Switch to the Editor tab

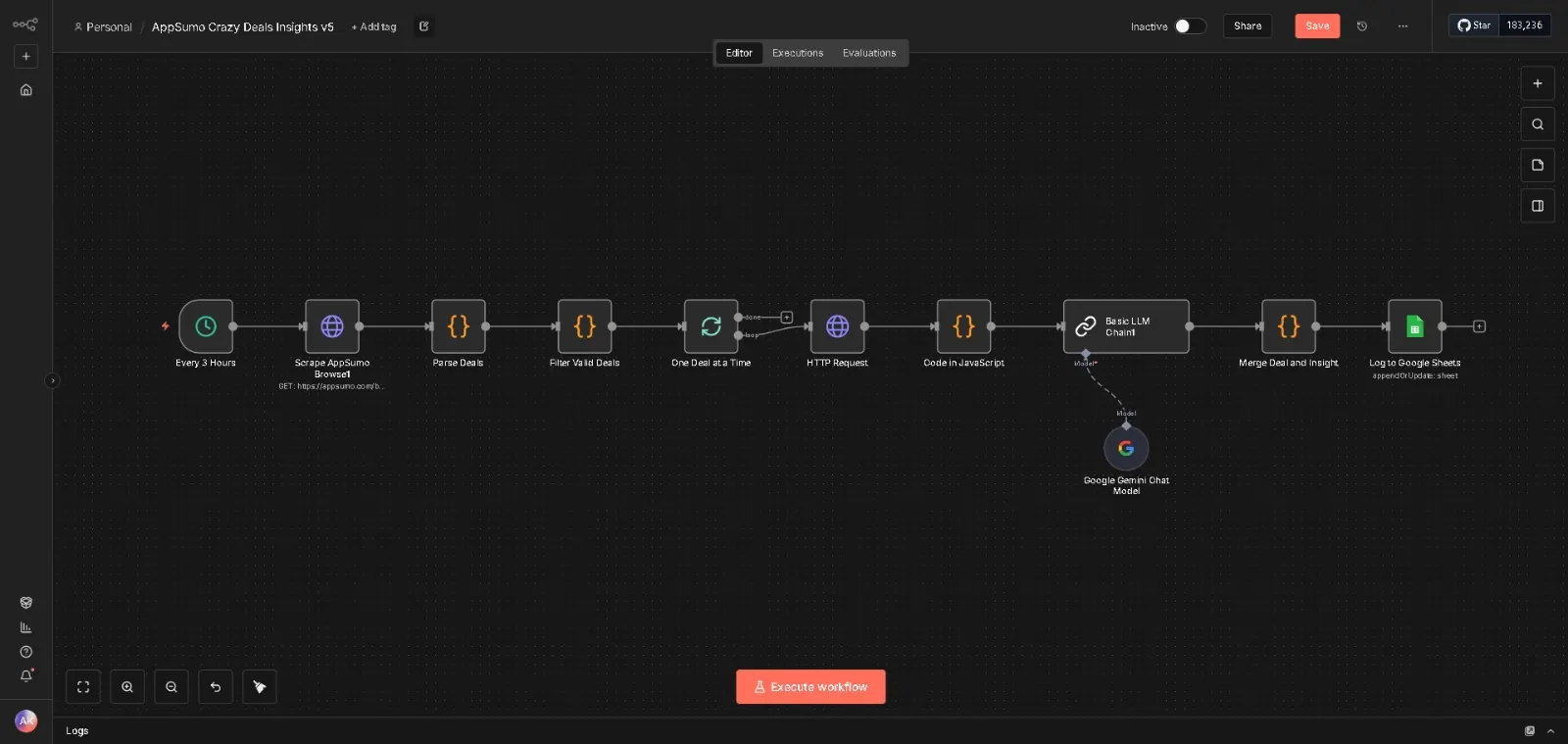tap(739, 53)
